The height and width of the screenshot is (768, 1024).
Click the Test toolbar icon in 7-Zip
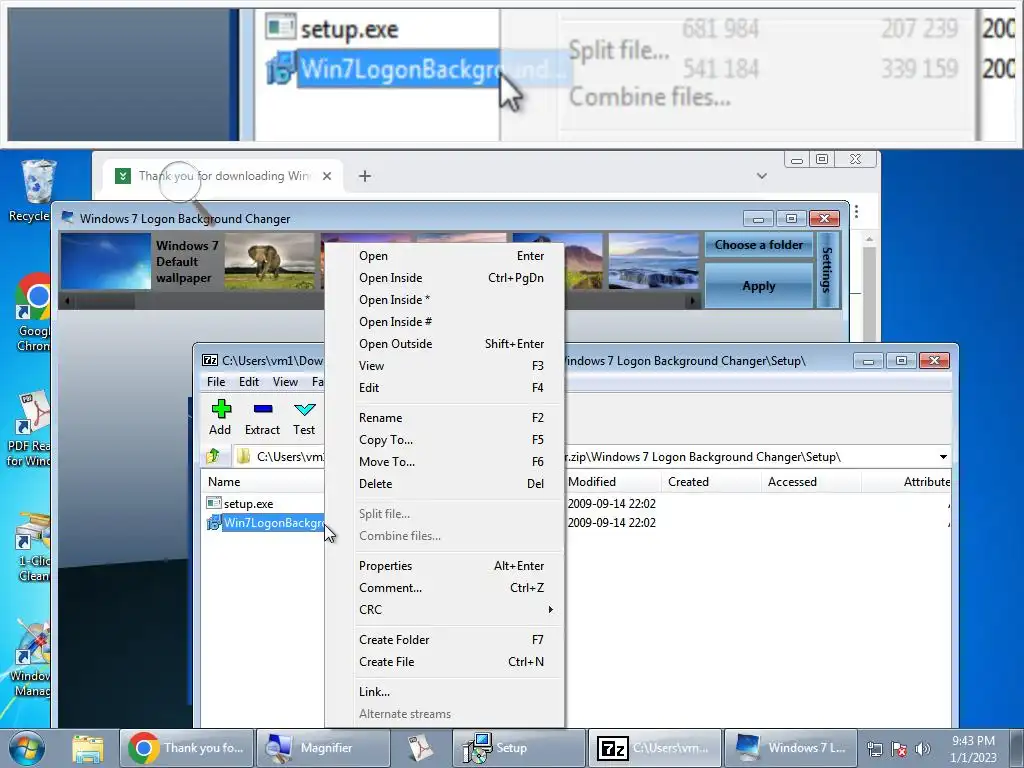point(304,409)
